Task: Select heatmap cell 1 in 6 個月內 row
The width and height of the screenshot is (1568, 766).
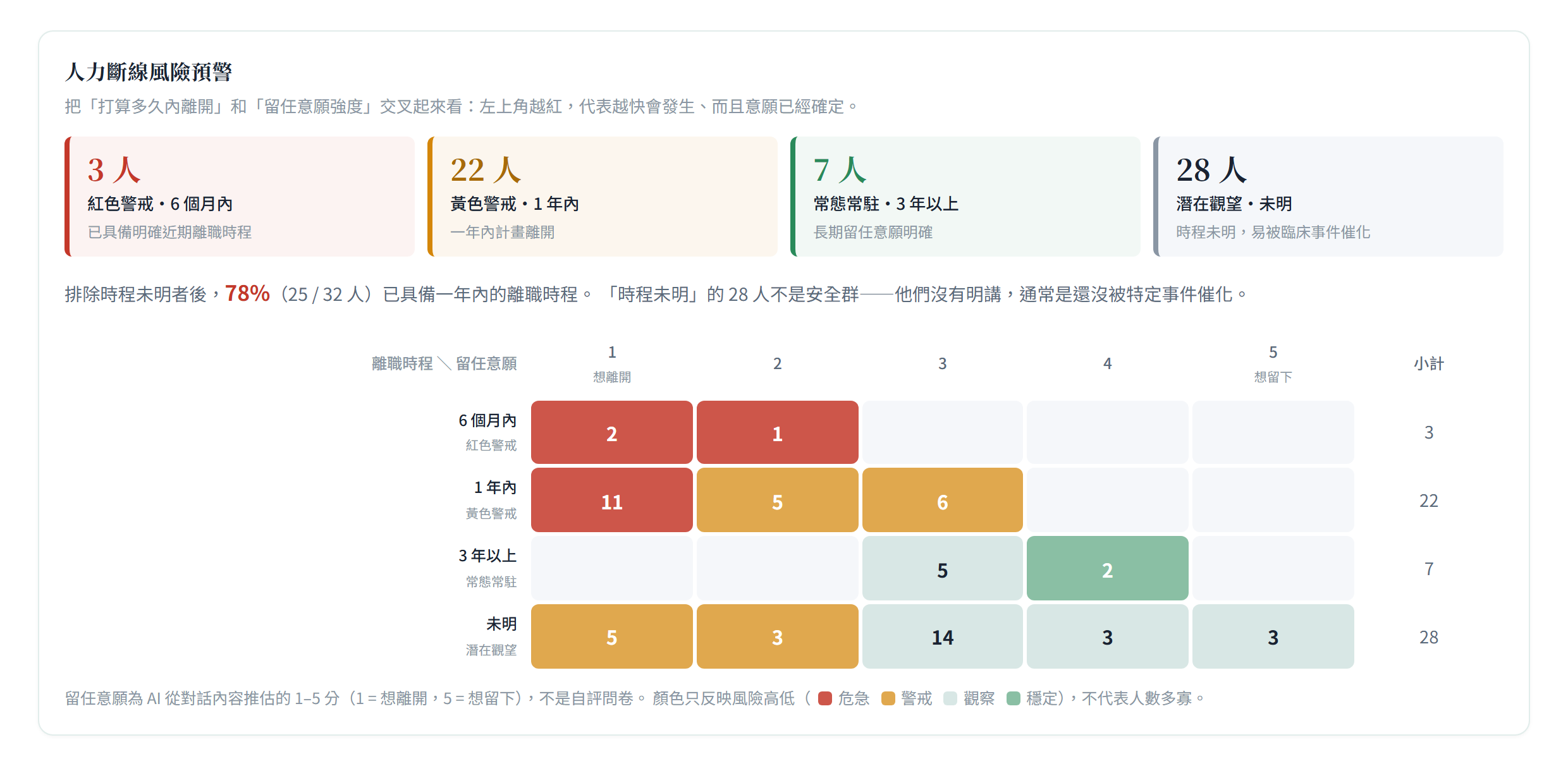Action: click(x=778, y=432)
